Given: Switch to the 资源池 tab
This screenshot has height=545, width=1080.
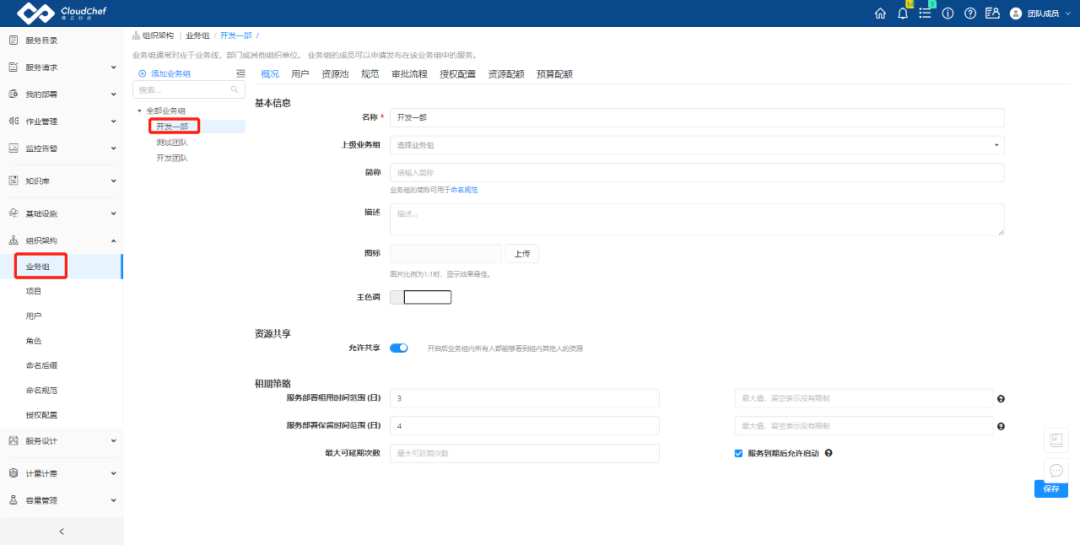Looking at the screenshot, I should [335, 74].
